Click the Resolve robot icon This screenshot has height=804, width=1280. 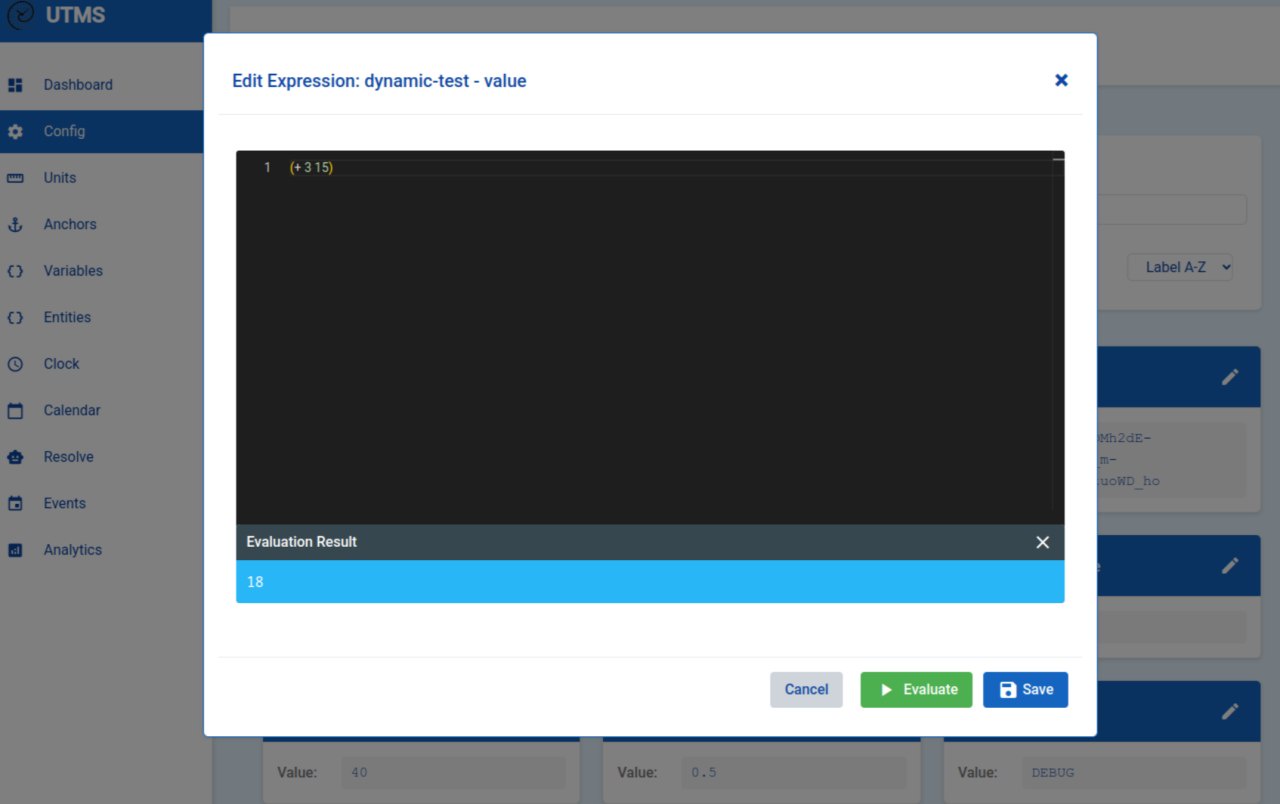click(15, 457)
